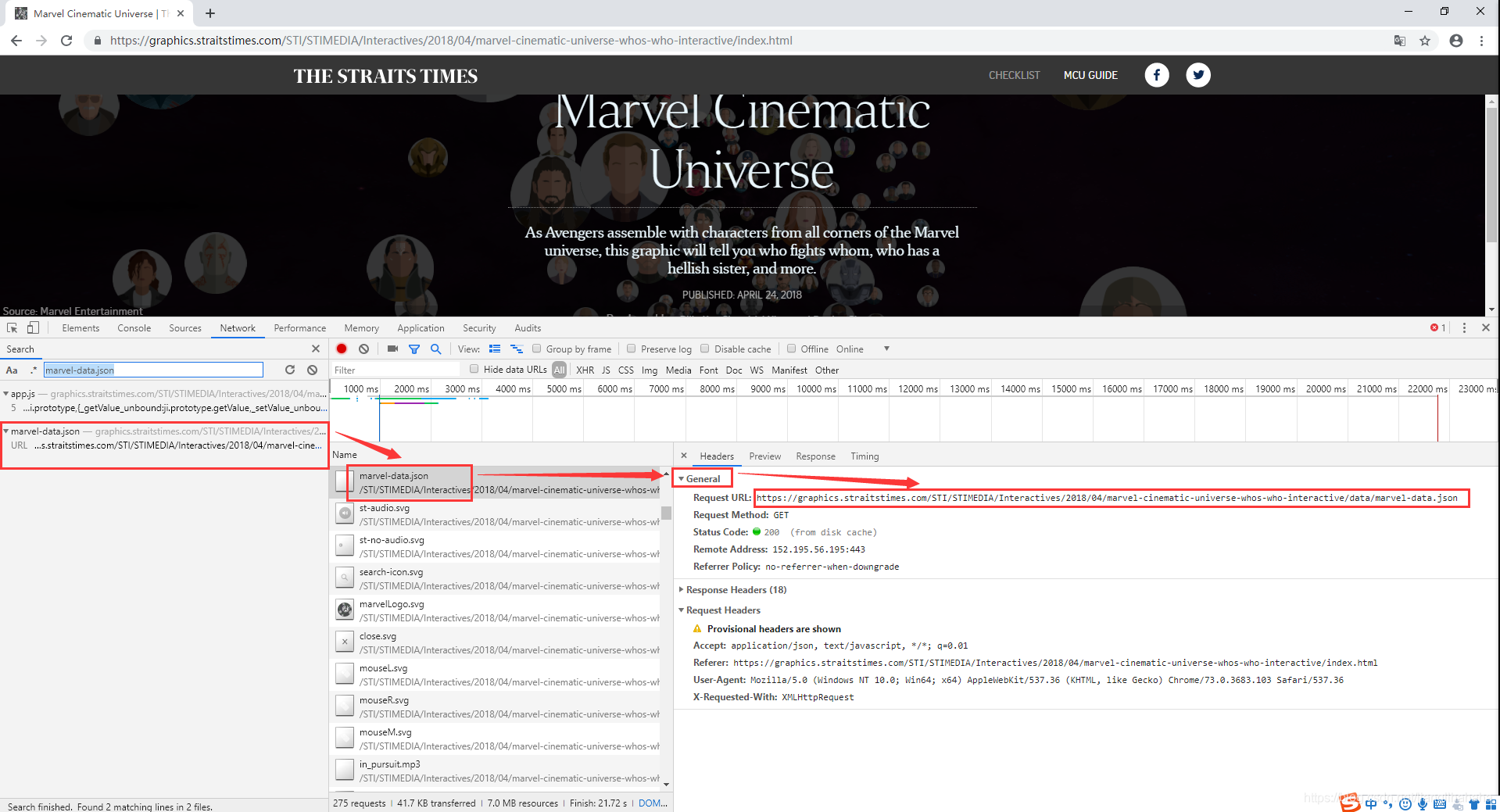Switch to the Response tab
The width and height of the screenshot is (1500, 812).
(816, 456)
